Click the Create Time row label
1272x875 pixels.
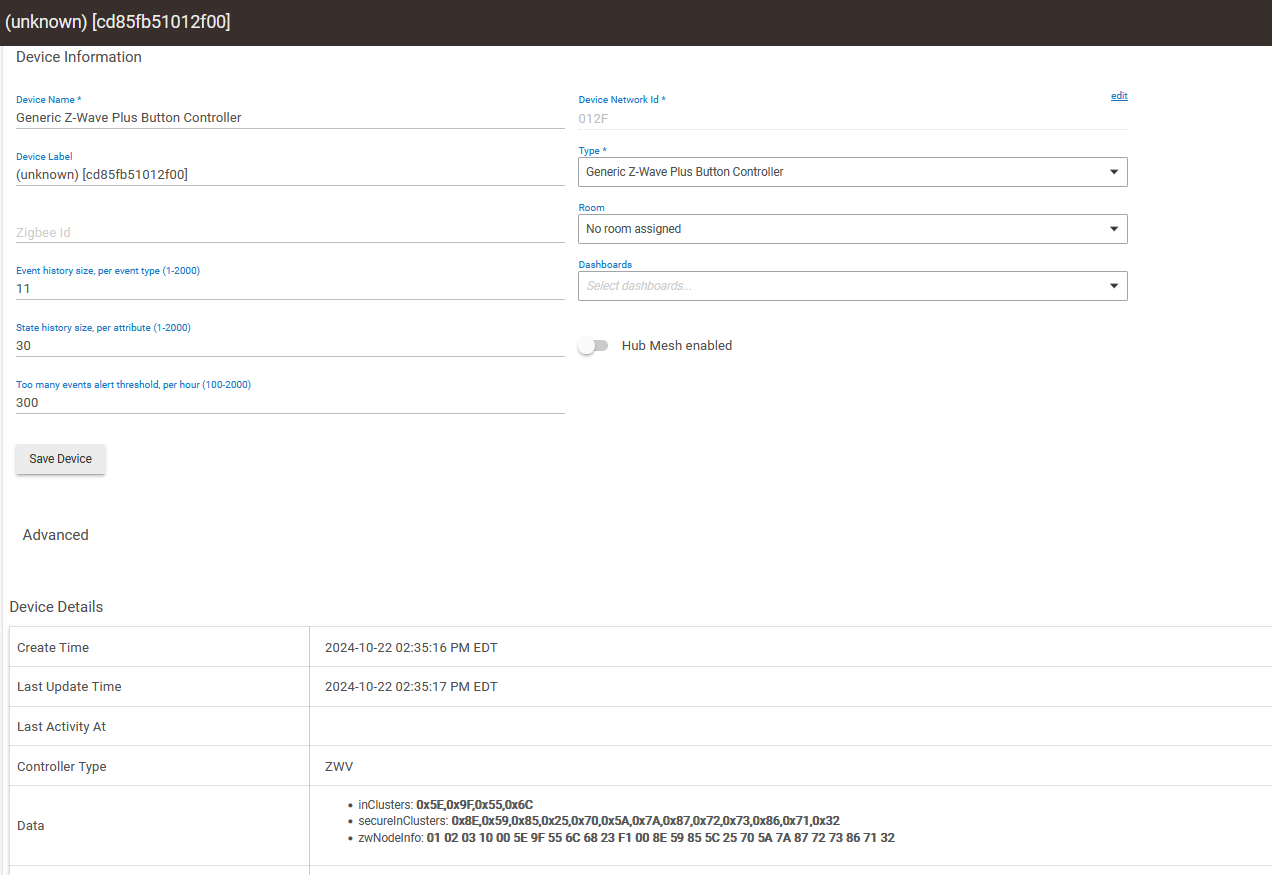[53, 648]
